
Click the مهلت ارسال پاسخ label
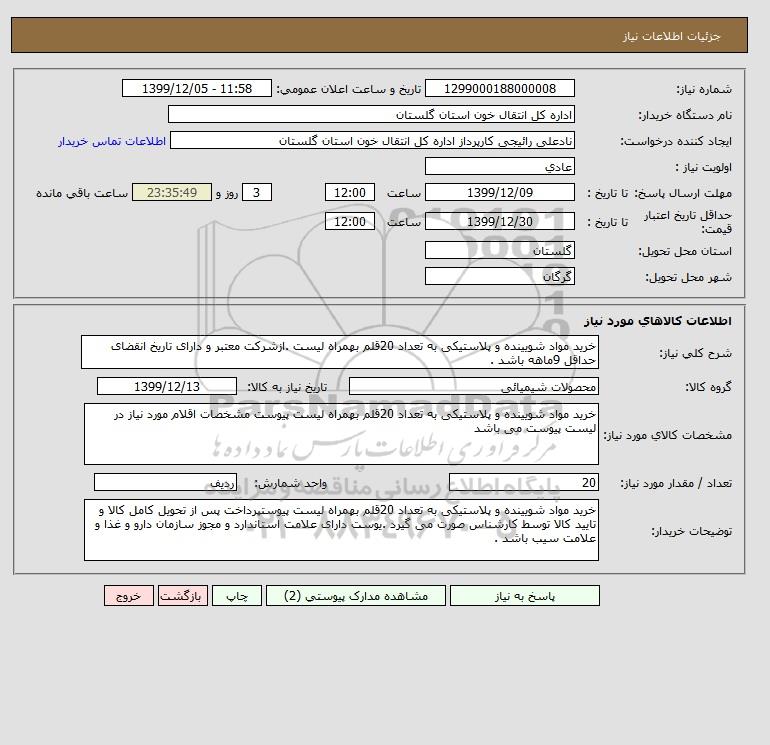683,193
